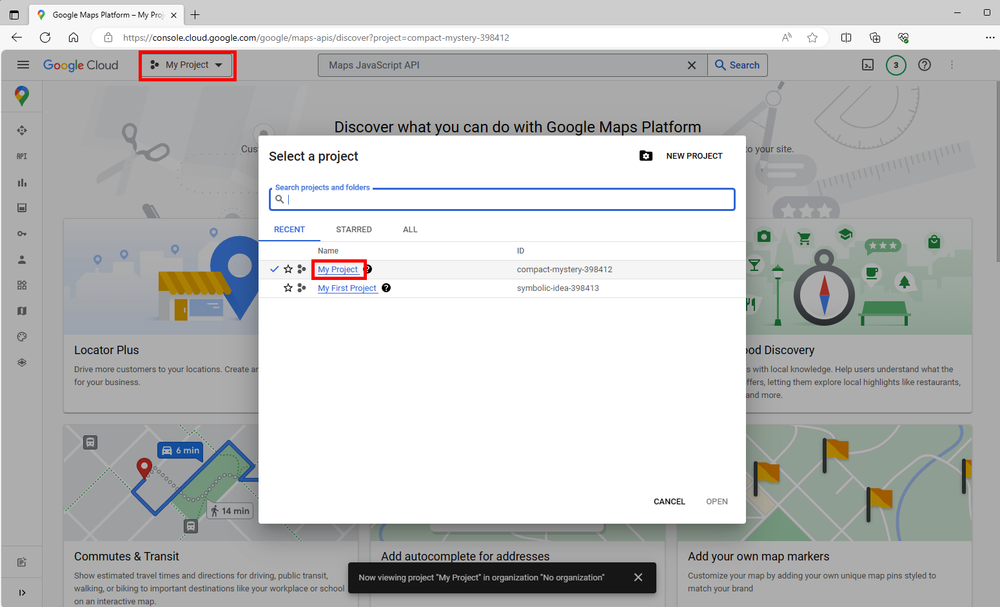1000x607 pixels.
Task: Open browser split screen icon
Action: (x=846, y=38)
